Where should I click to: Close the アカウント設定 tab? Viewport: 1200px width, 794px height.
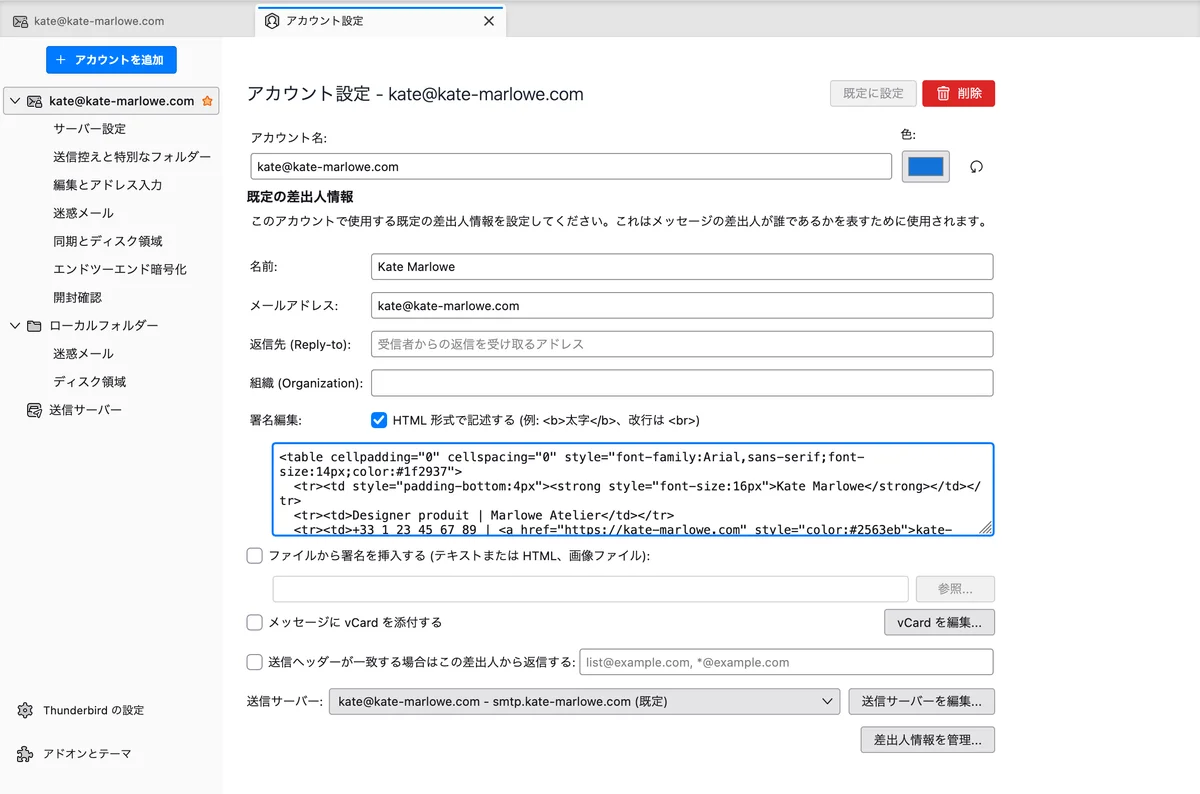pyautogui.click(x=489, y=21)
